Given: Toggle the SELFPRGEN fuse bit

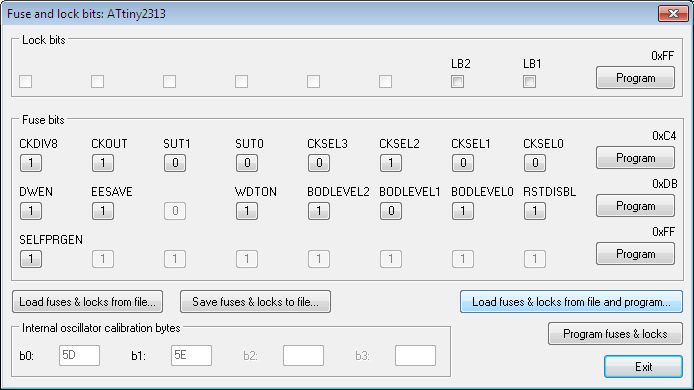Looking at the screenshot, I should pos(31,259).
